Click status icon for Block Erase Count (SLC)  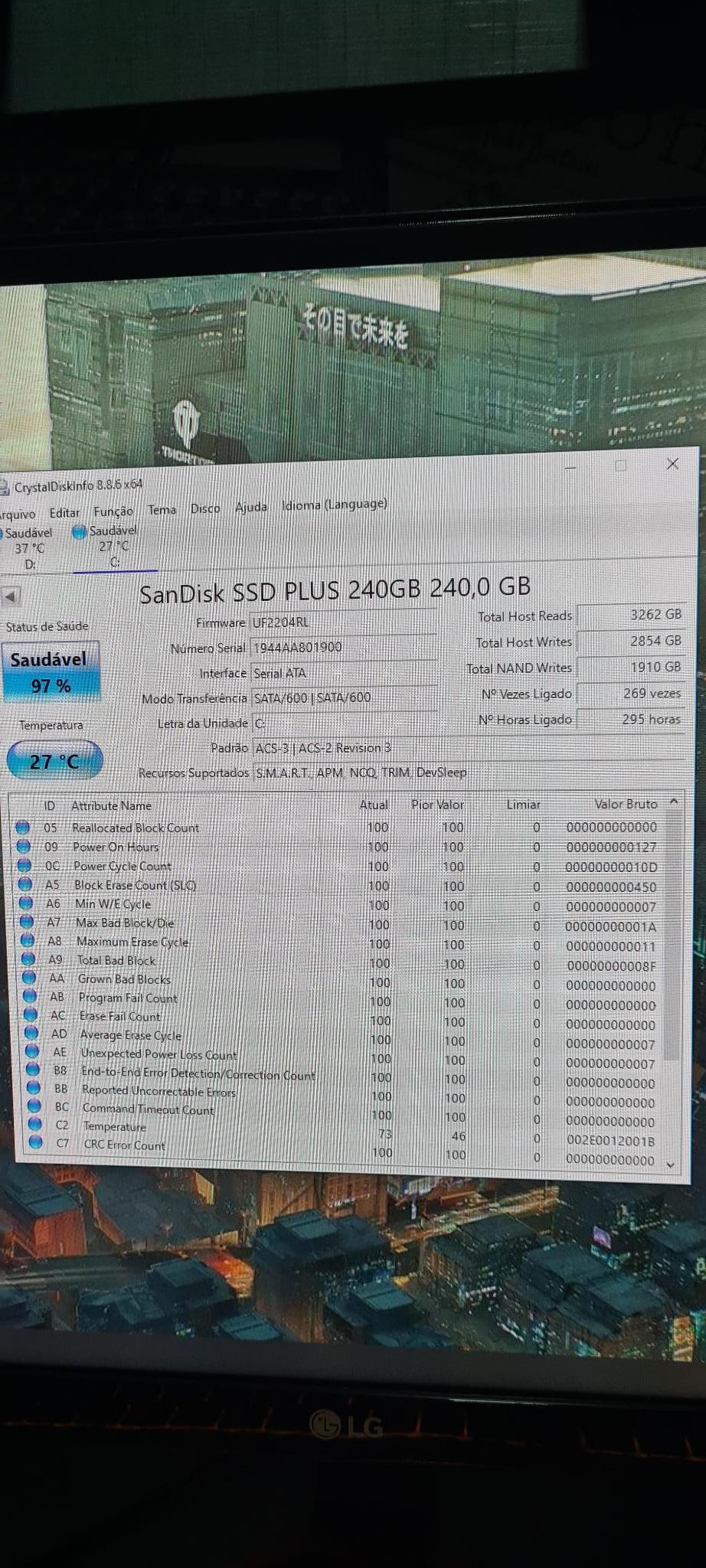click(25, 884)
